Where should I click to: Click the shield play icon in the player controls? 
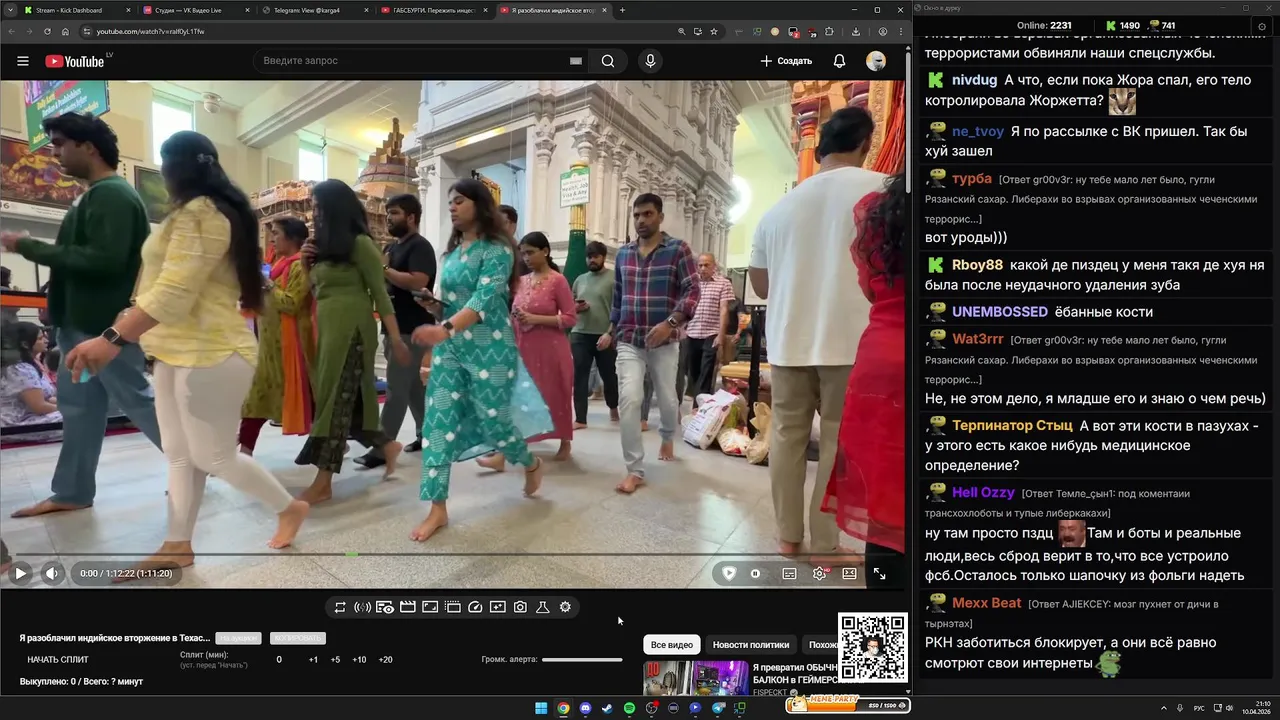point(729,573)
